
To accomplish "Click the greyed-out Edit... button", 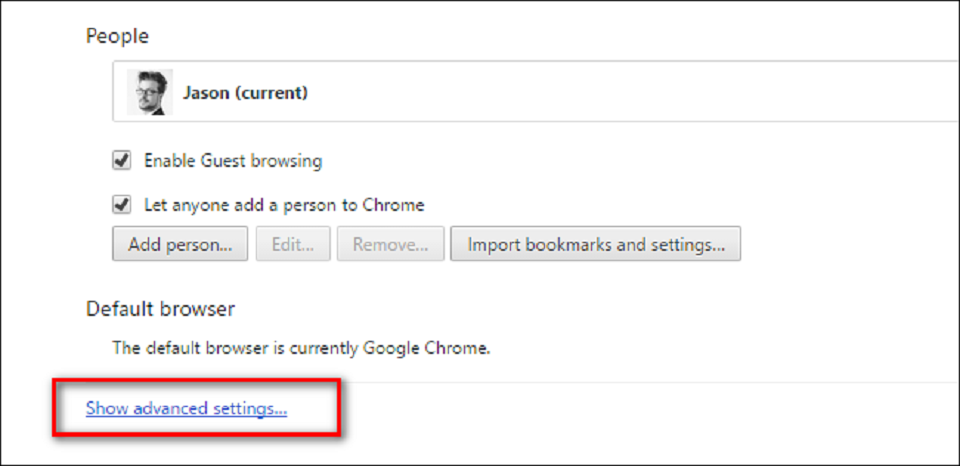I will coord(293,244).
